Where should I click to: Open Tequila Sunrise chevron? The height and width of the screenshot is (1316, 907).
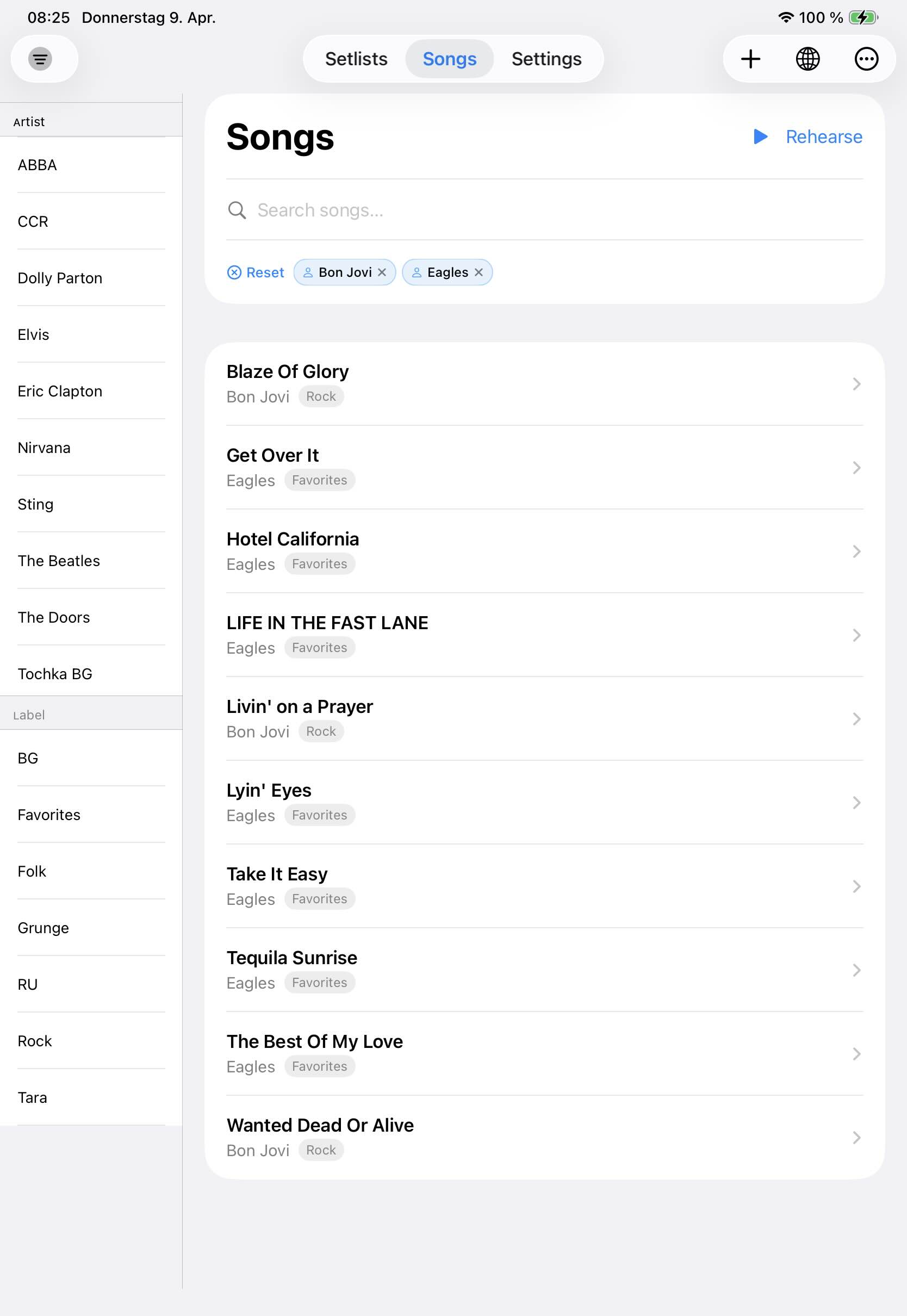[x=856, y=970]
